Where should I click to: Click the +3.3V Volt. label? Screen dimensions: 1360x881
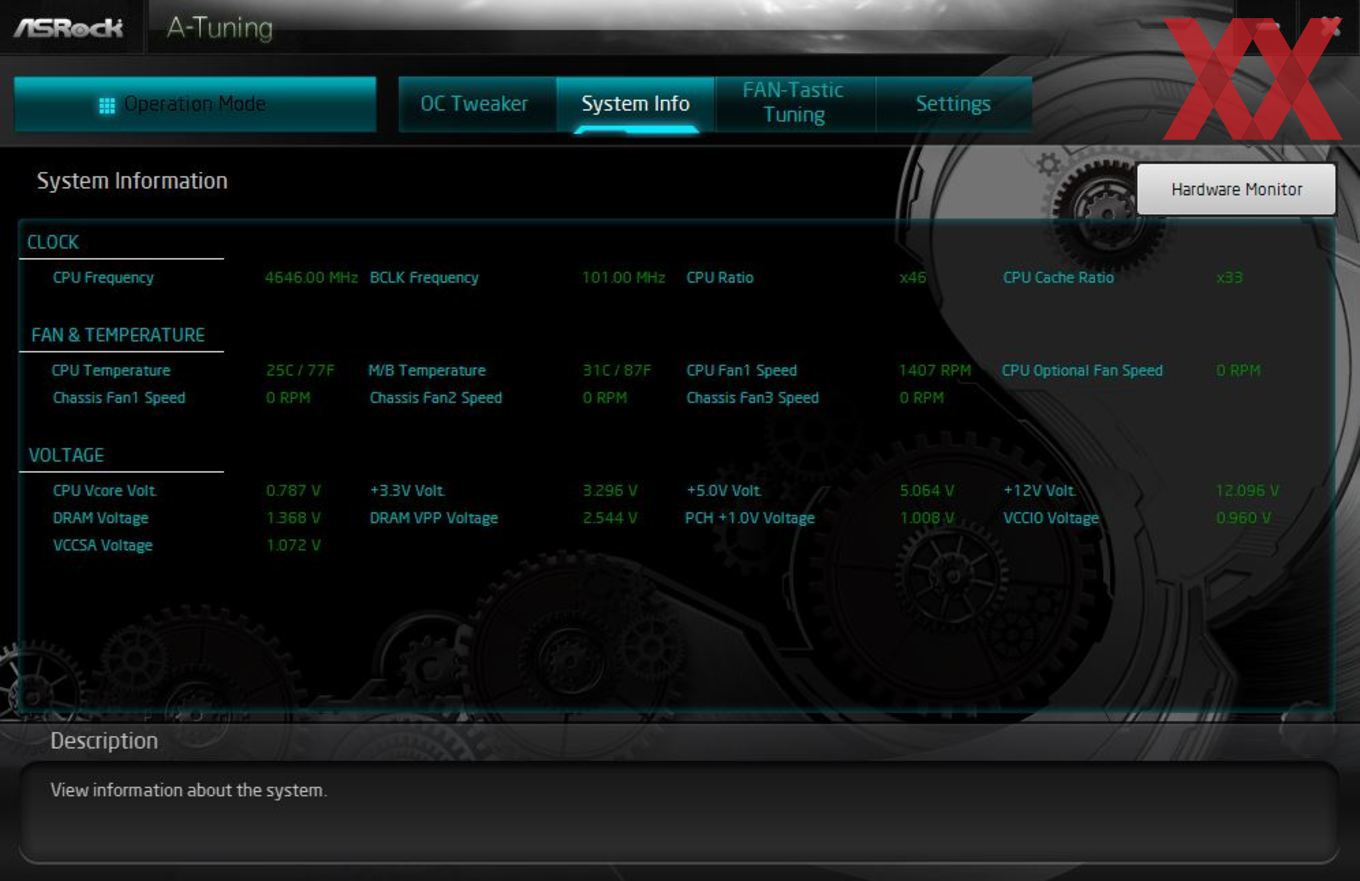[407, 490]
